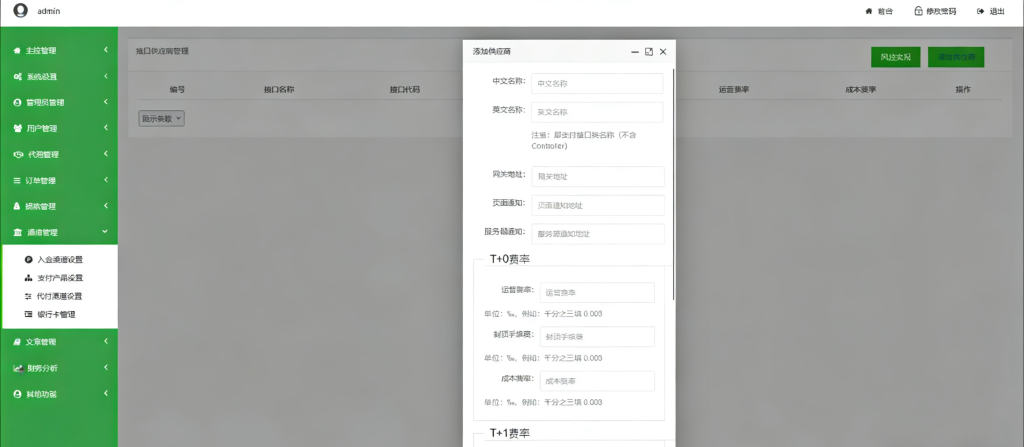The height and width of the screenshot is (447, 1024).
Task: Click the 添加供应商 dialog title
Action: 492,52
